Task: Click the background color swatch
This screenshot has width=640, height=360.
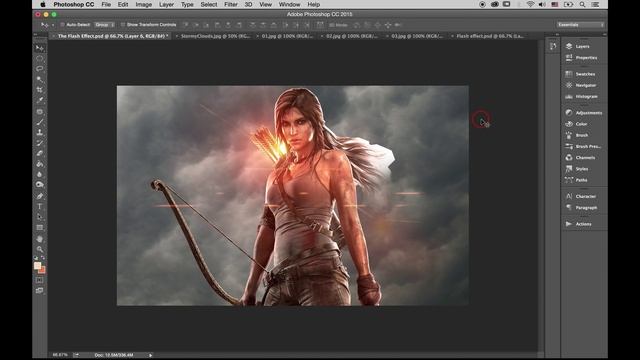Action: point(42,271)
